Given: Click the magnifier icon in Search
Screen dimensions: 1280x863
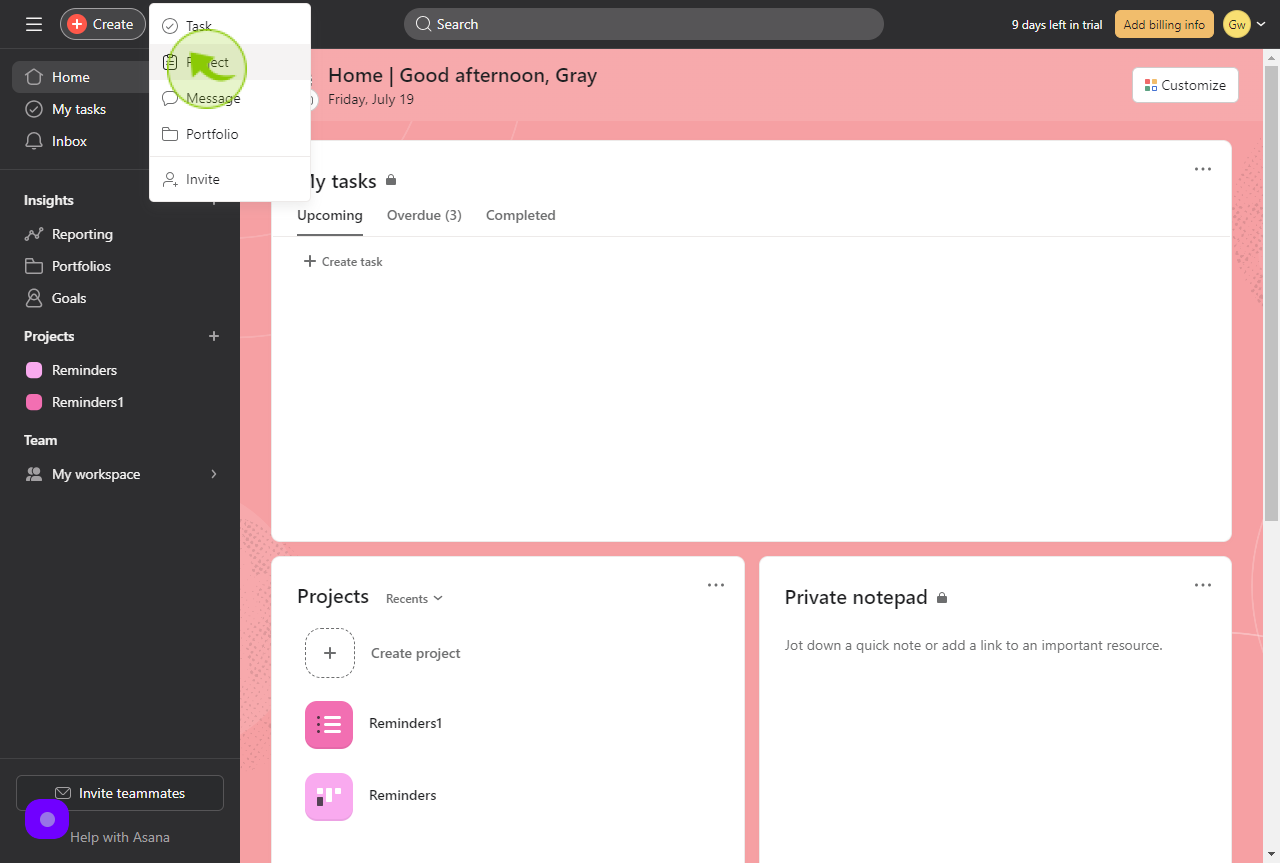Looking at the screenshot, I should [x=423, y=24].
